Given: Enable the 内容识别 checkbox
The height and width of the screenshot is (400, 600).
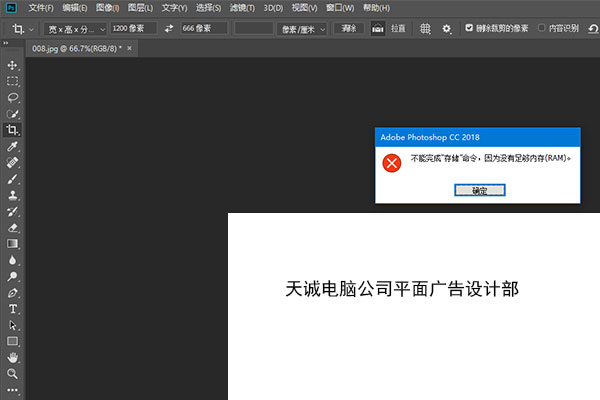Looking at the screenshot, I should coord(542,28).
